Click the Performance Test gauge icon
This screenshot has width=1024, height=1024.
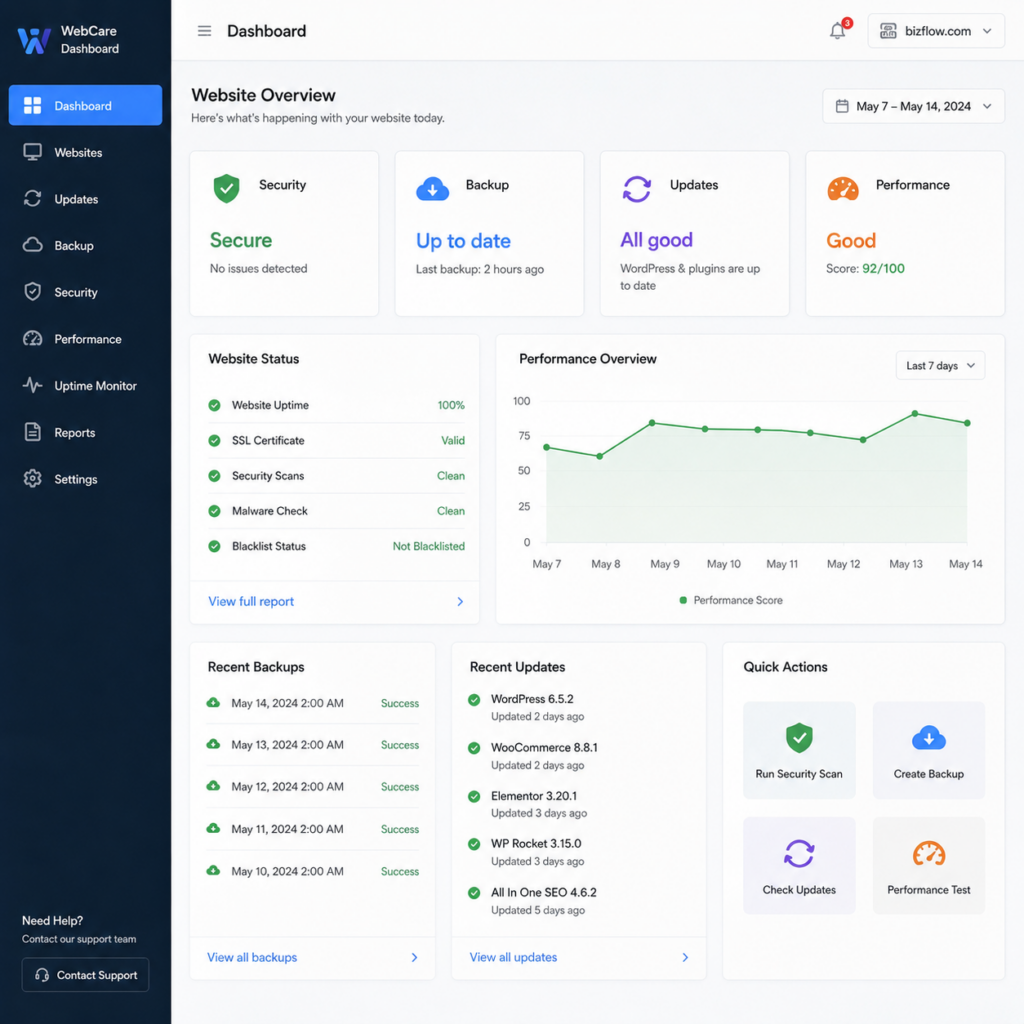pos(928,854)
